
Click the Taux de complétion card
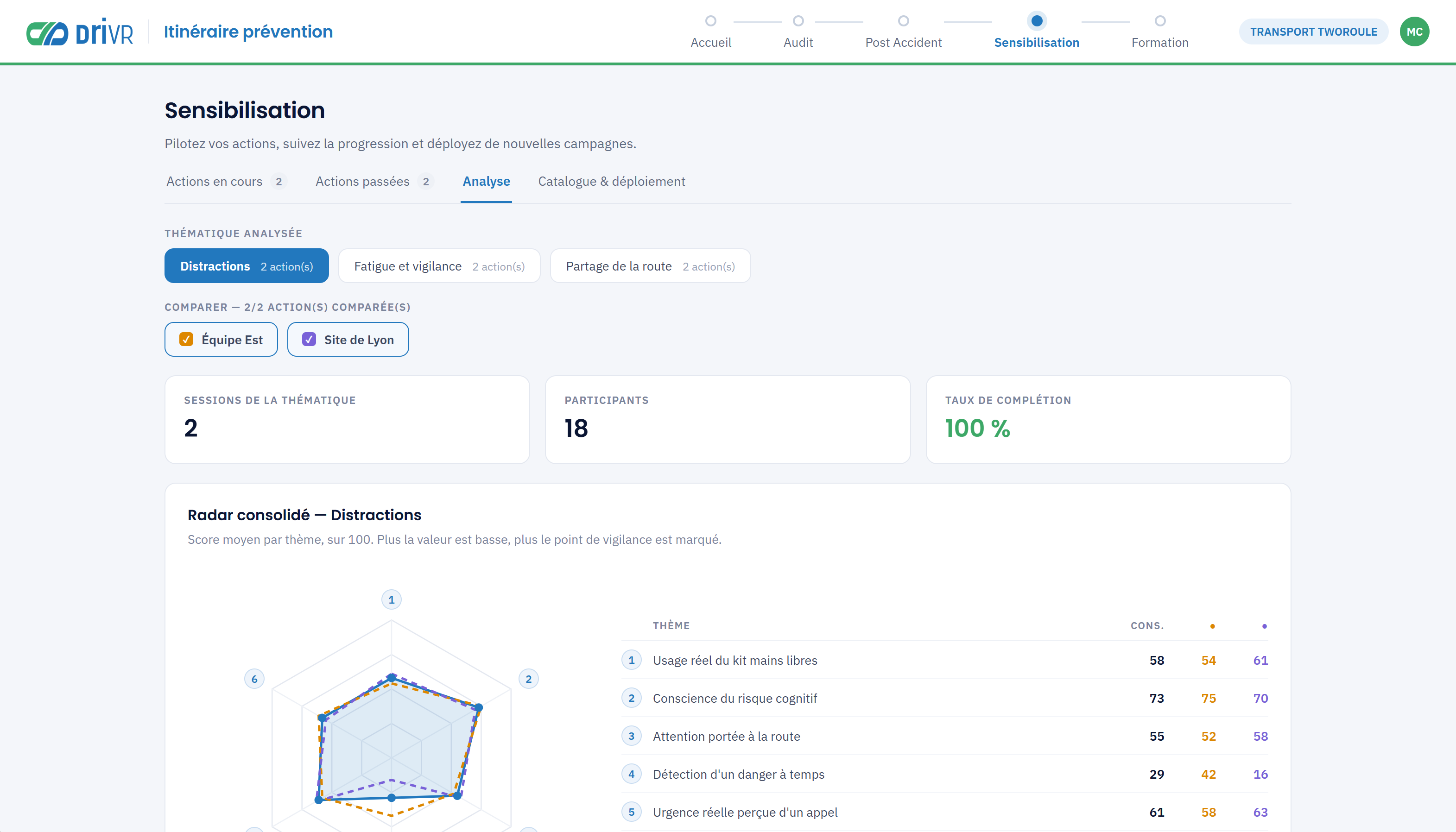1108,419
